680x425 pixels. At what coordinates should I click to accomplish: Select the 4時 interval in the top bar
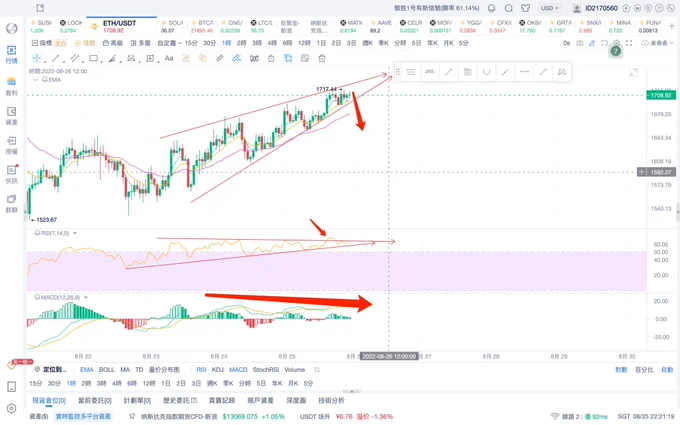pos(272,43)
